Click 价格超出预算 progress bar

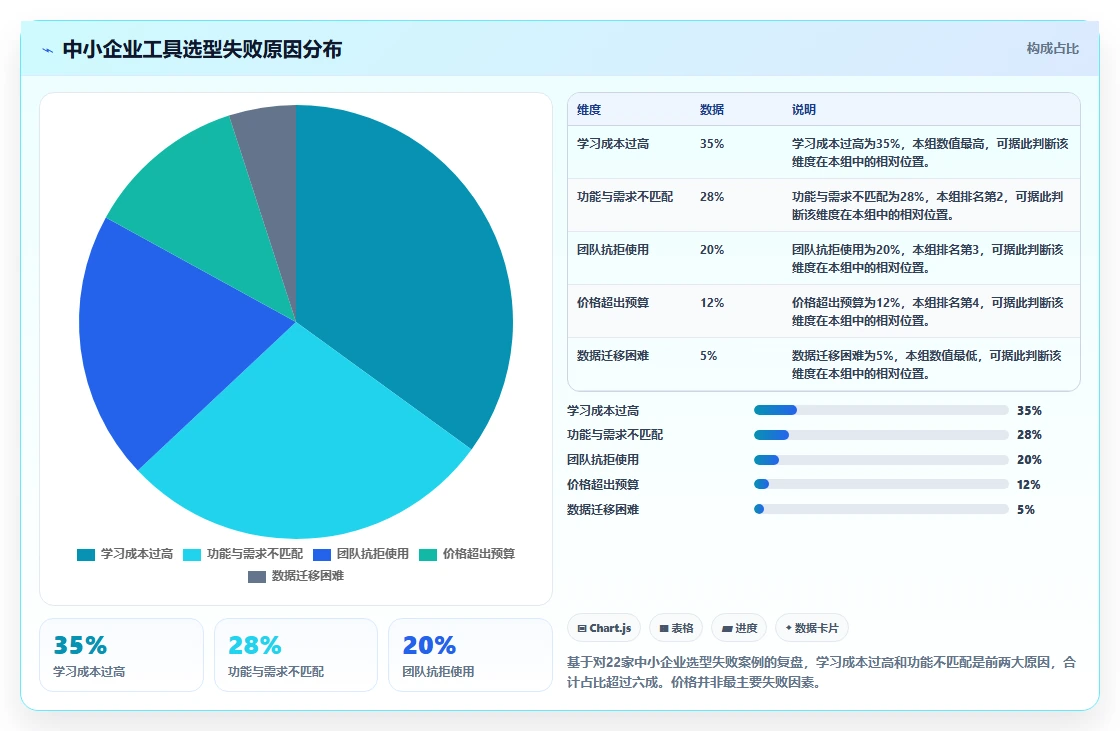pyautogui.click(x=881, y=484)
